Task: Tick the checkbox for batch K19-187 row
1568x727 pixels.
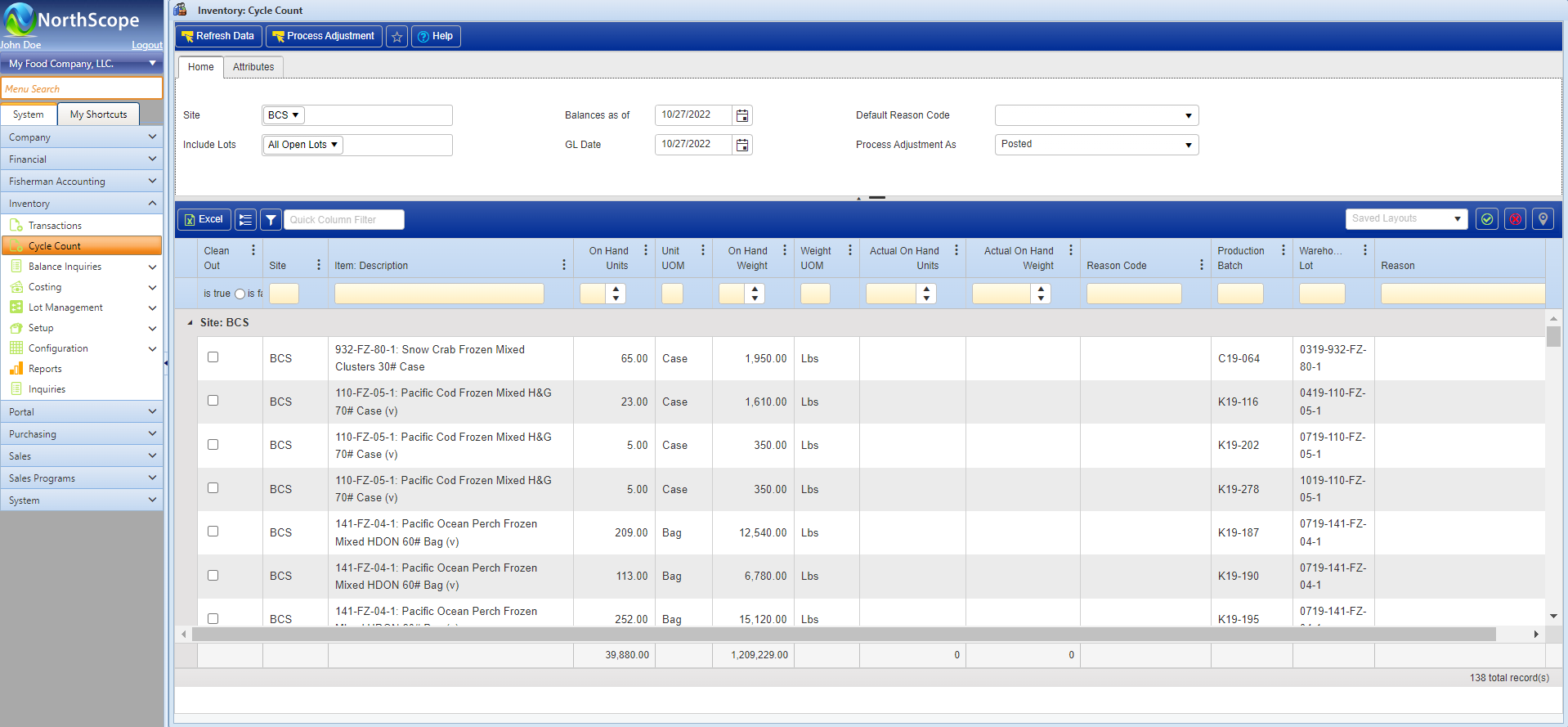Action: click(x=213, y=532)
